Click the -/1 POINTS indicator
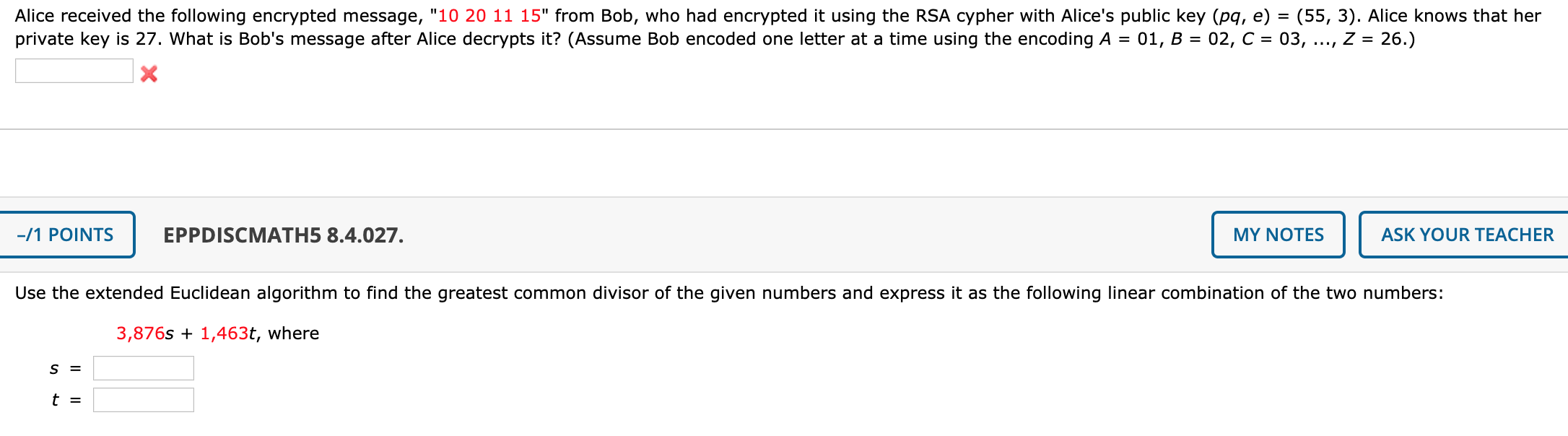Screen dimensions: 1568x436 pos(65,234)
